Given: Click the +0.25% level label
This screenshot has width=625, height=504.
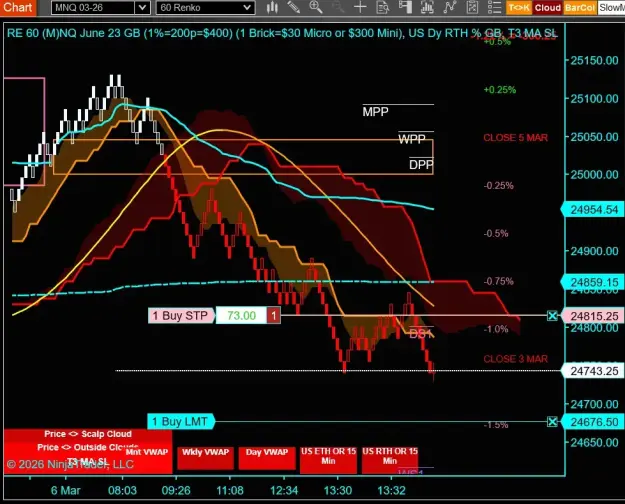Looking at the screenshot, I should tap(499, 90).
